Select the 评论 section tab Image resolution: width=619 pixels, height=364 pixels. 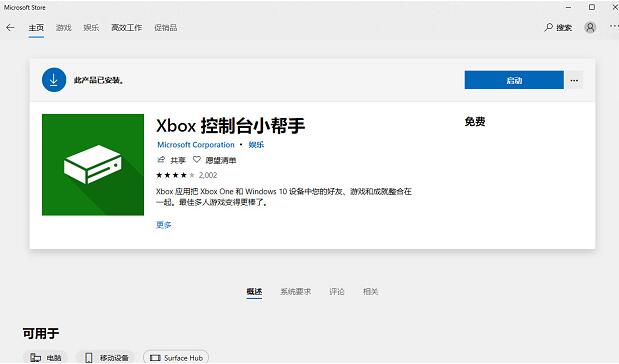click(337, 292)
